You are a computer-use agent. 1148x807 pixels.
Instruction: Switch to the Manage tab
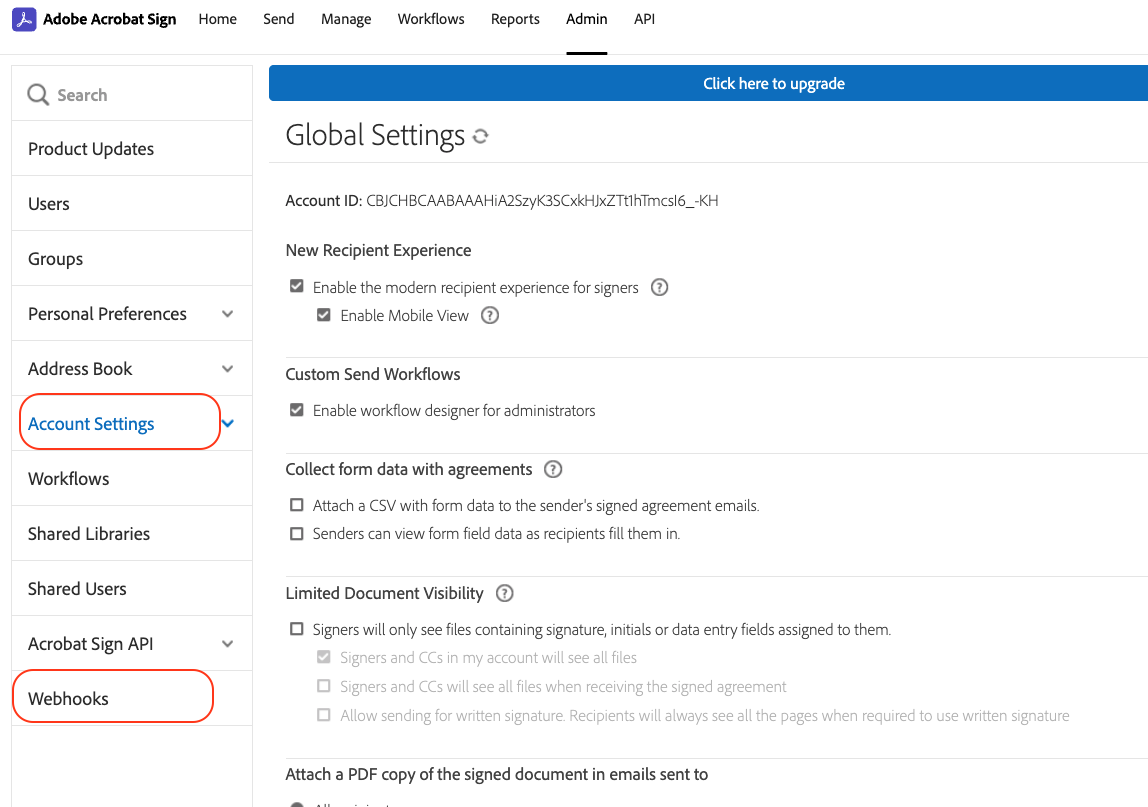[x=346, y=19]
